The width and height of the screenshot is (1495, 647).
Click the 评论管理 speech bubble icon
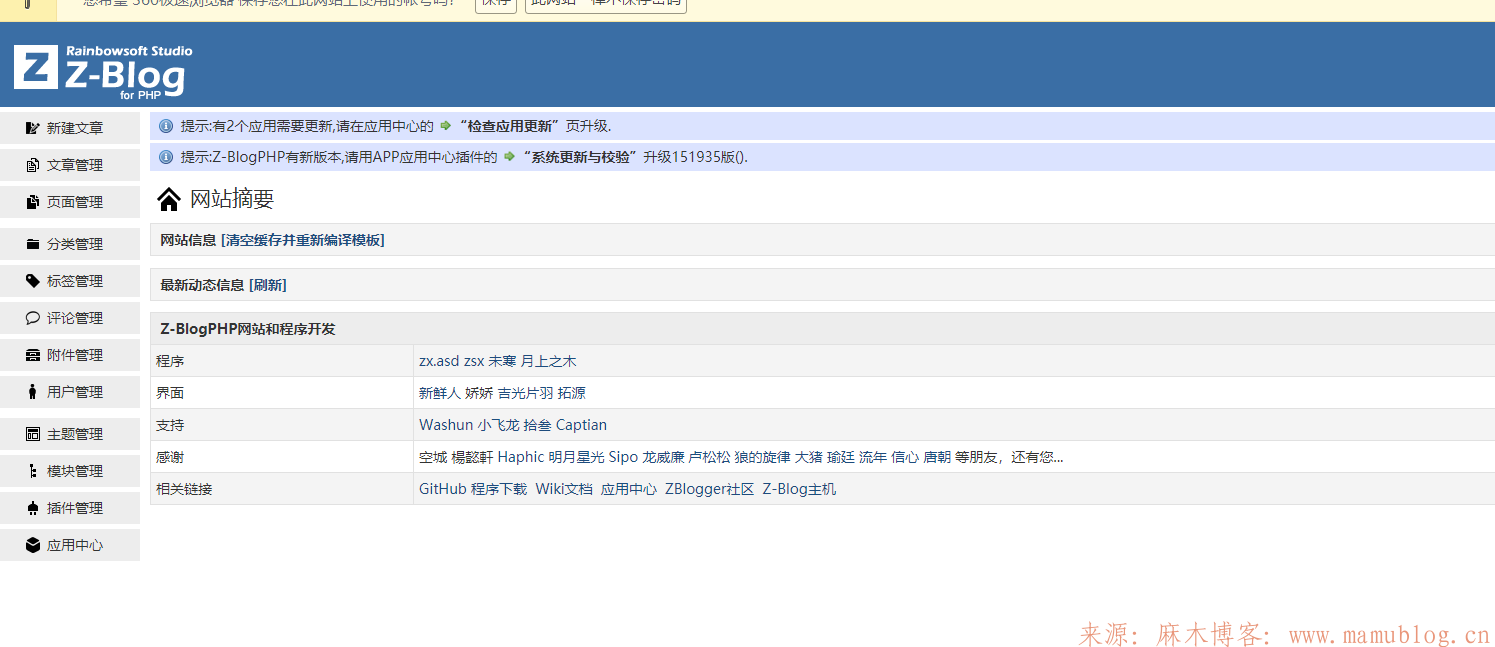click(35, 317)
